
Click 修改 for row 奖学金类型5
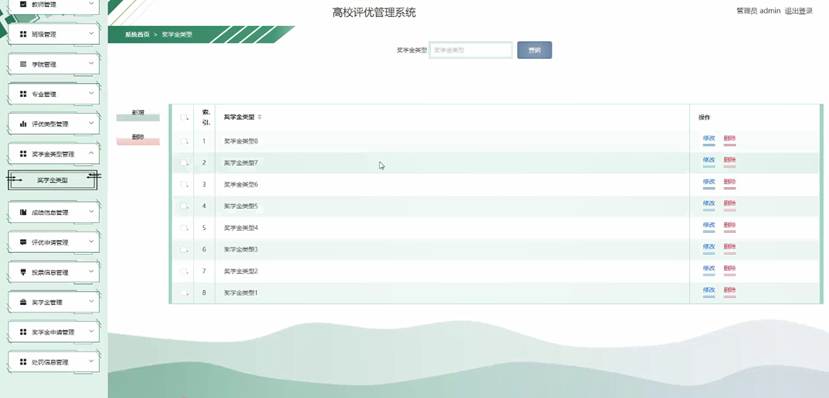coord(708,204)
